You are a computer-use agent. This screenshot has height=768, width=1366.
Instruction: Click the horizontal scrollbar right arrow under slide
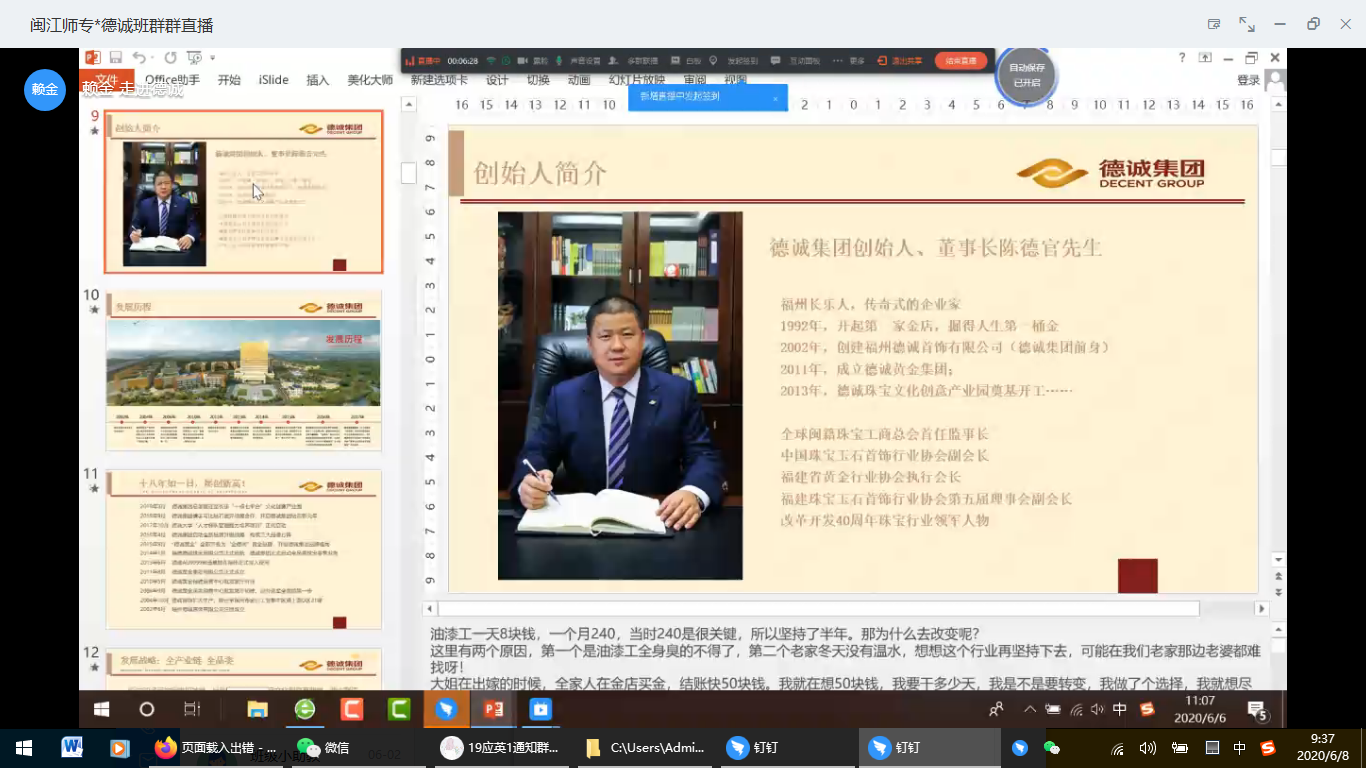(1261, 608)
